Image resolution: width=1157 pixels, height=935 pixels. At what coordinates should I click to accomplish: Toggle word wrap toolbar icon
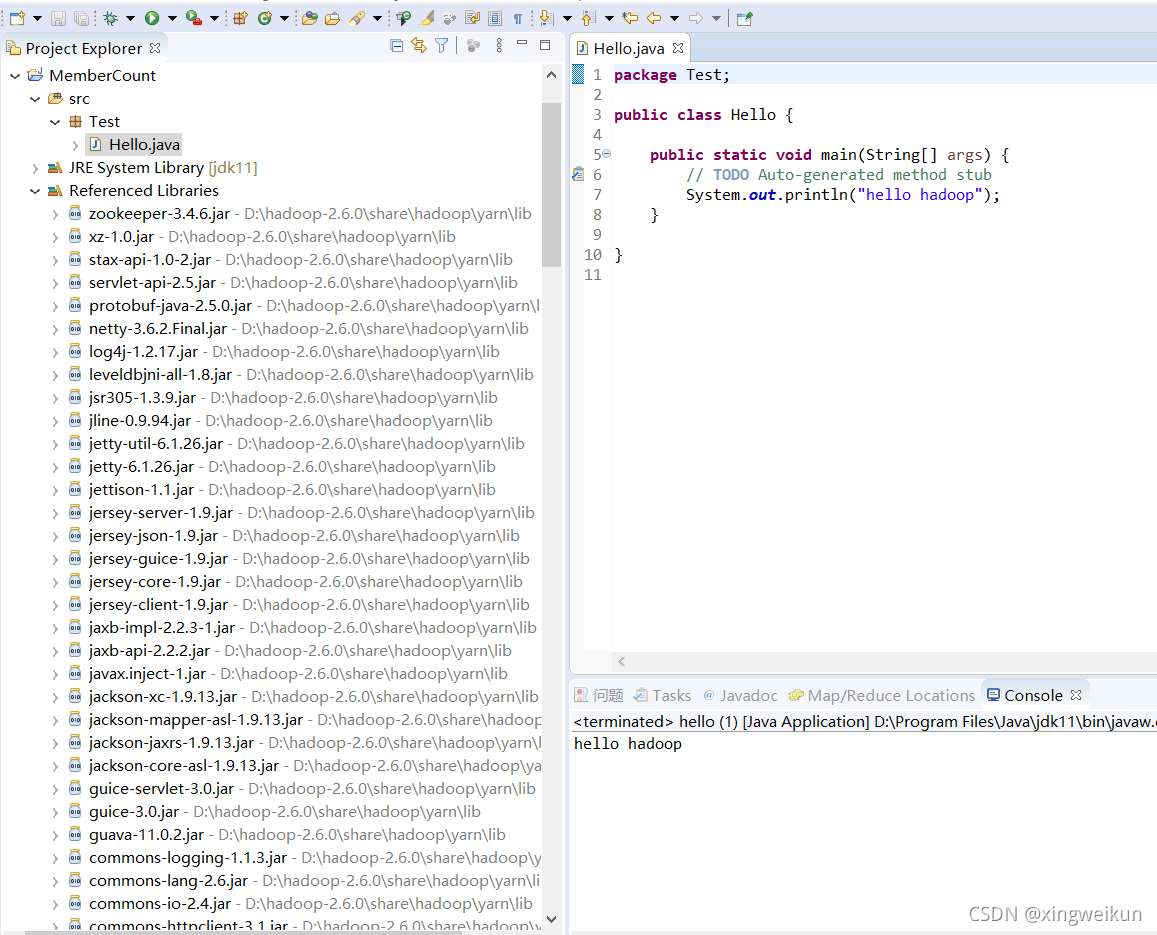click(x=472, y=18)
